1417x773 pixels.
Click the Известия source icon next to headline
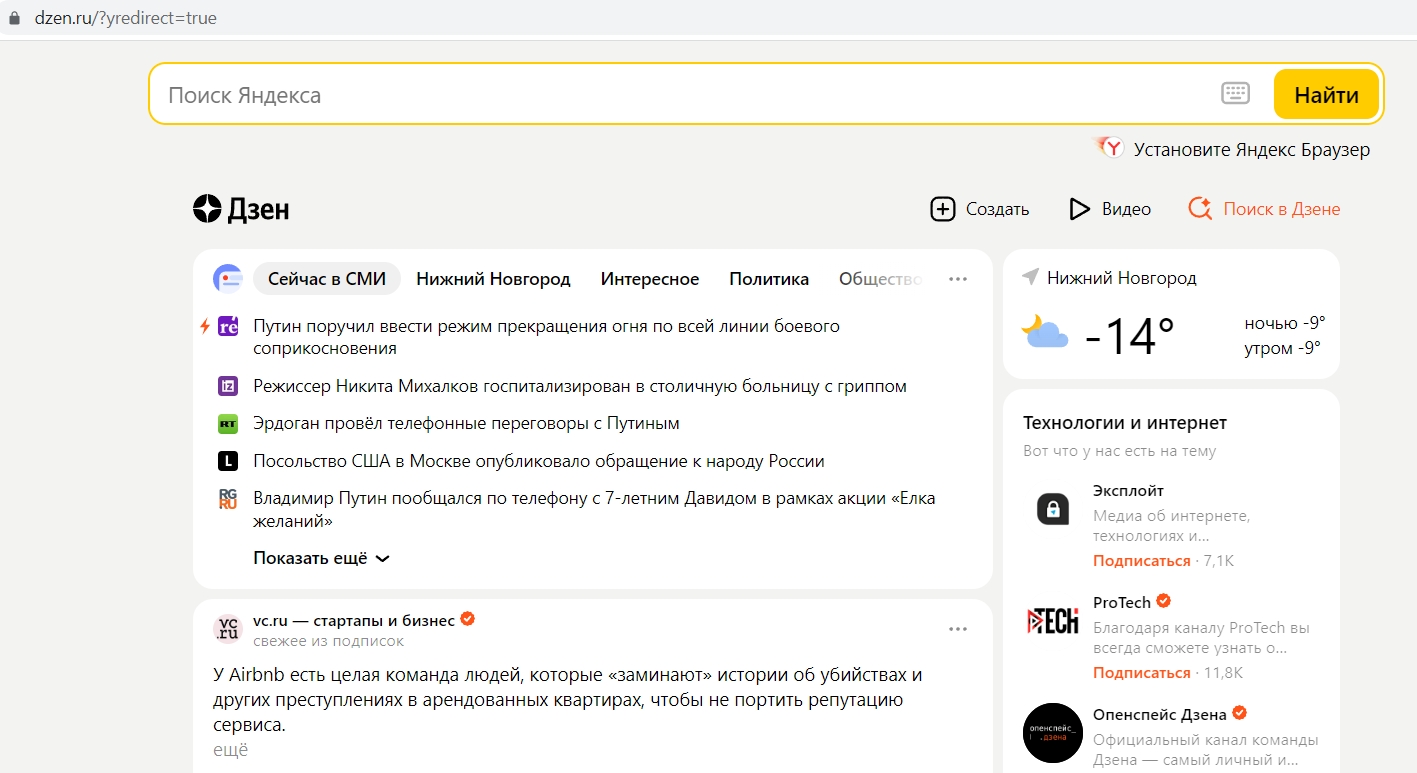tap(228, 386)
